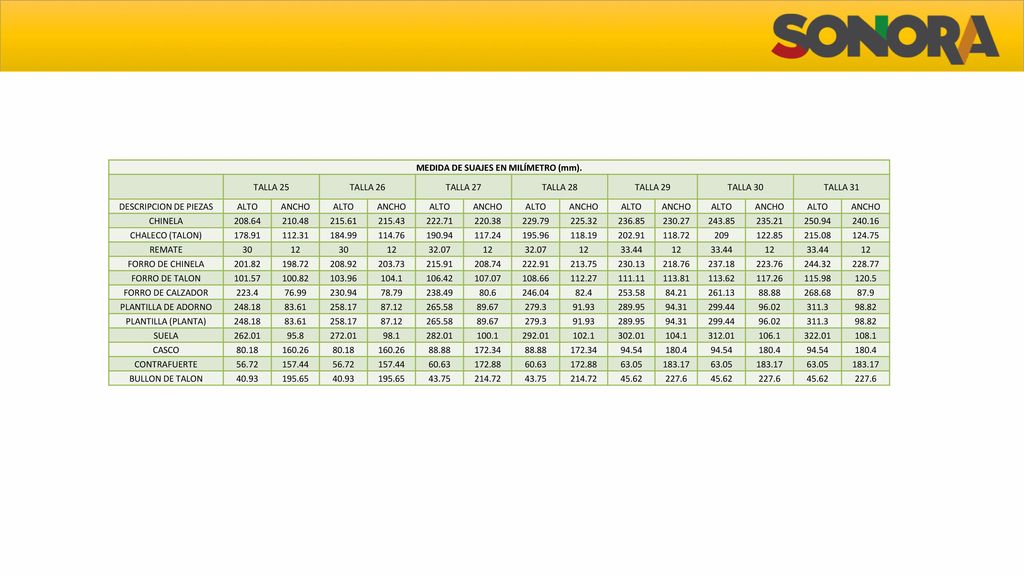Screen dimensions: 1024x576
Task: Click BULLON DE TALON value 227.6 under TALLA 31
Action: [865, 379]
